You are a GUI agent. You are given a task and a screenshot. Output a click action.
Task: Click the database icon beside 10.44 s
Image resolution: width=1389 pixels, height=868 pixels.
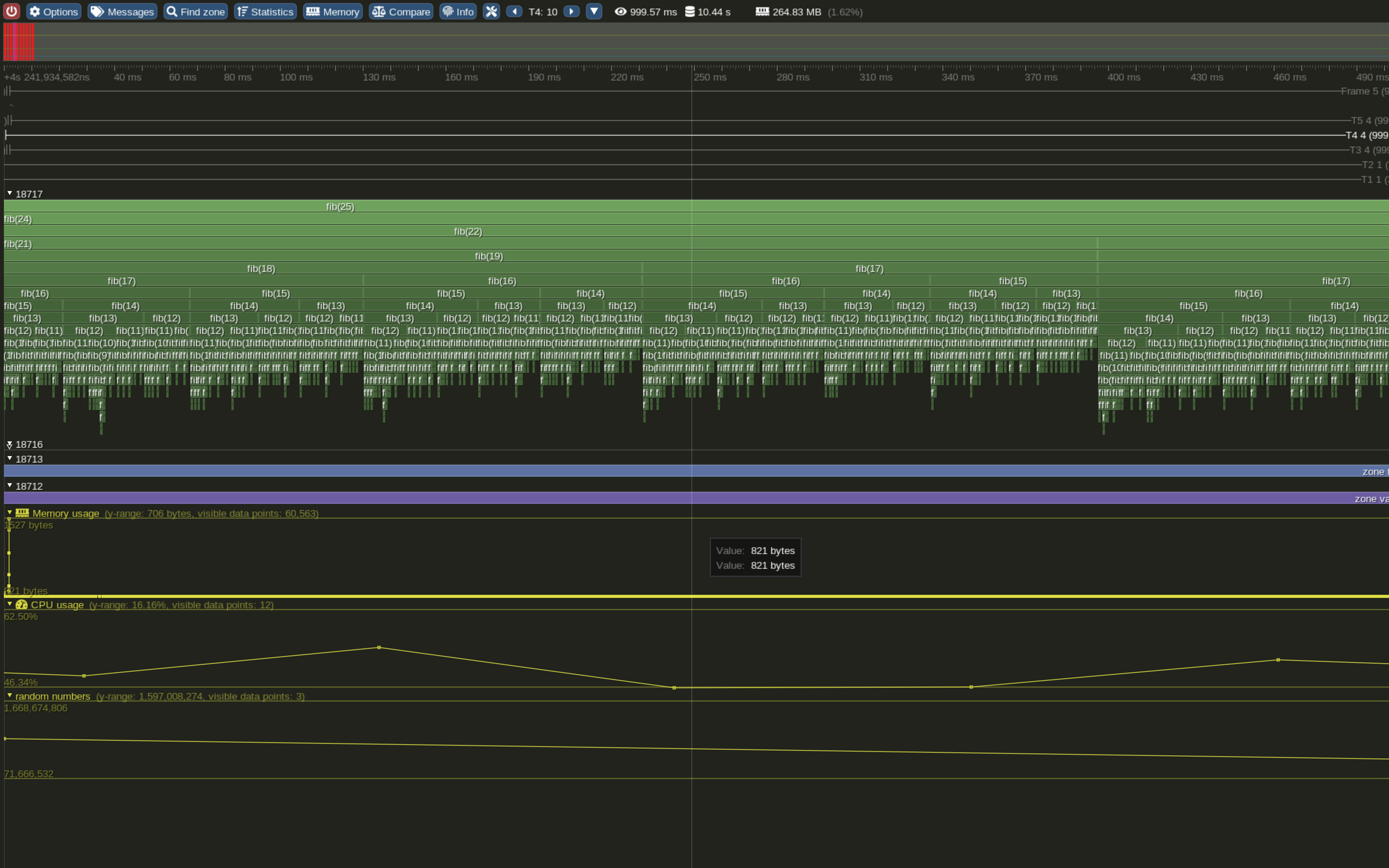tap(690, 12)
